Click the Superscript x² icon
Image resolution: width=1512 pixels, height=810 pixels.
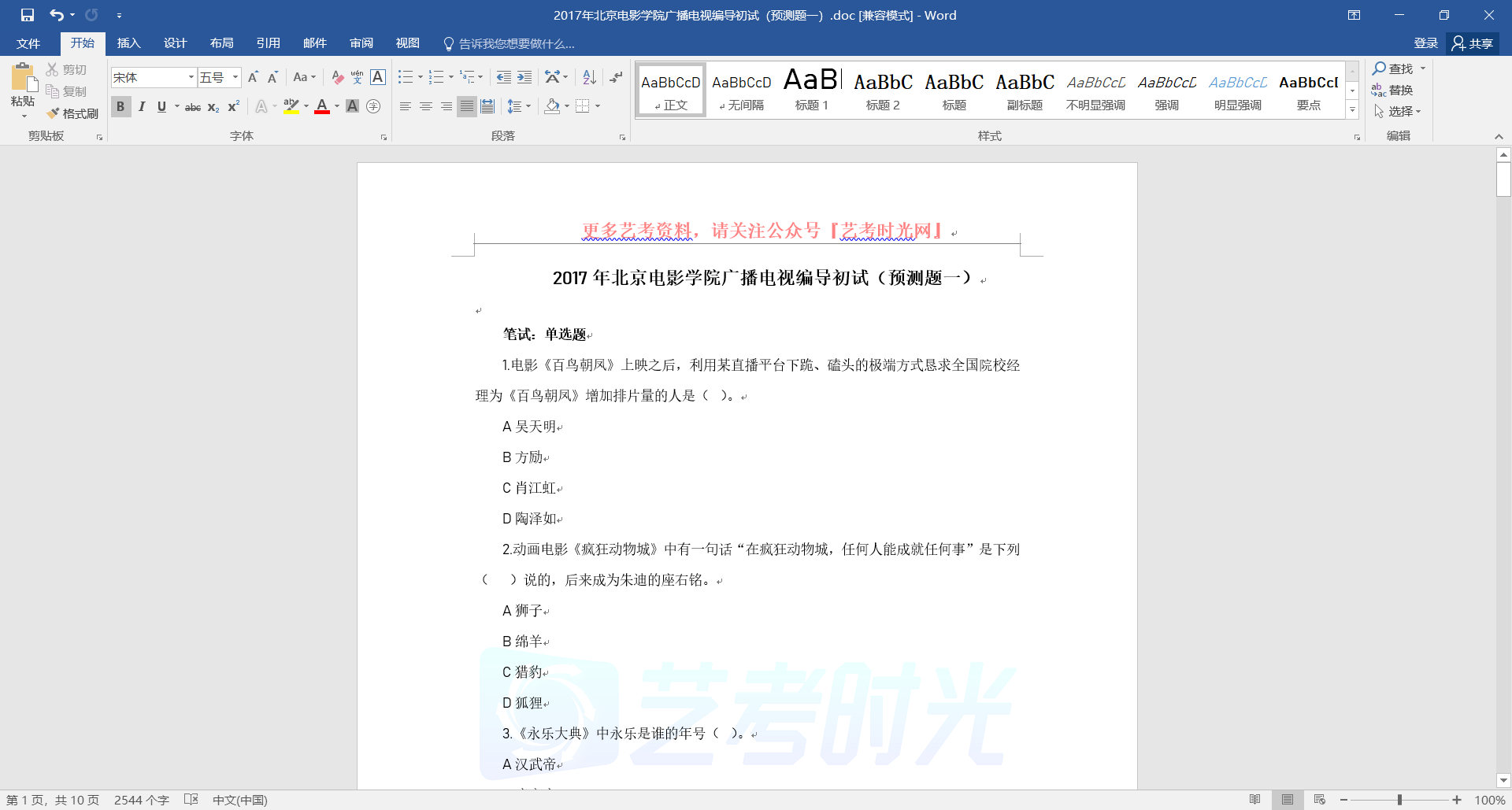pyautogui.click(x=233, y=106)
